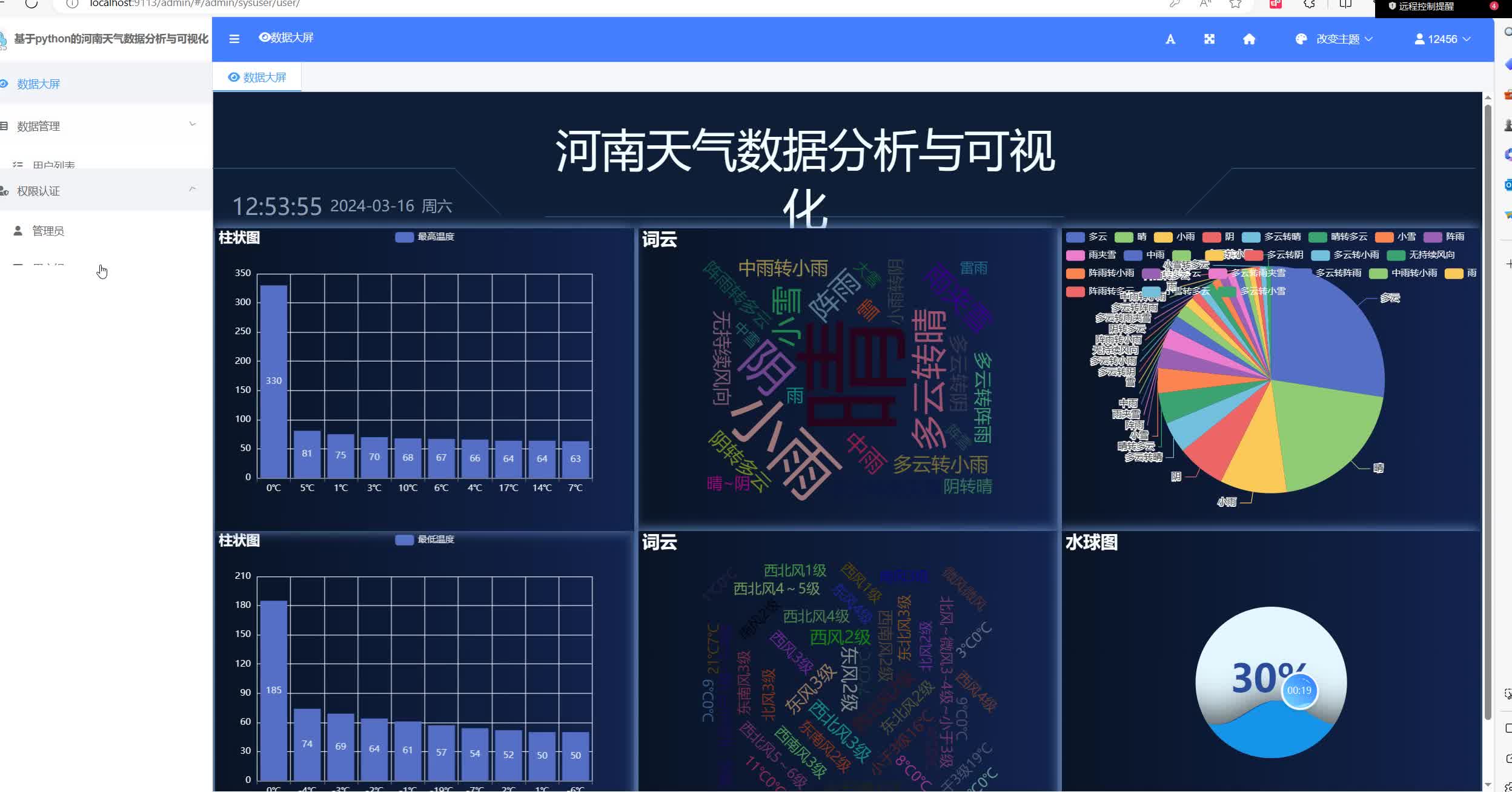Screen dimensions: 1512x792
Task: Click the browser favorites star icon
Action: tap(1235, 4)
